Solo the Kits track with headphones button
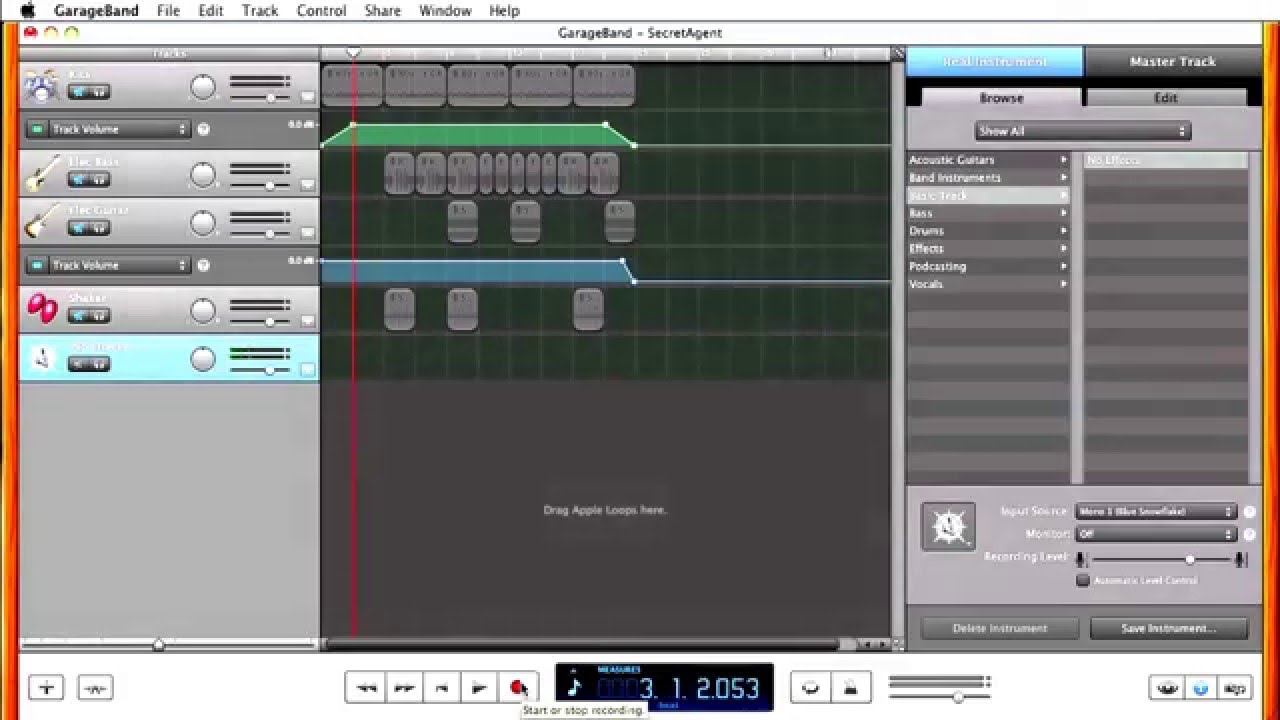This screenshot has height=720, width=1280. click(x=99, y=92)
